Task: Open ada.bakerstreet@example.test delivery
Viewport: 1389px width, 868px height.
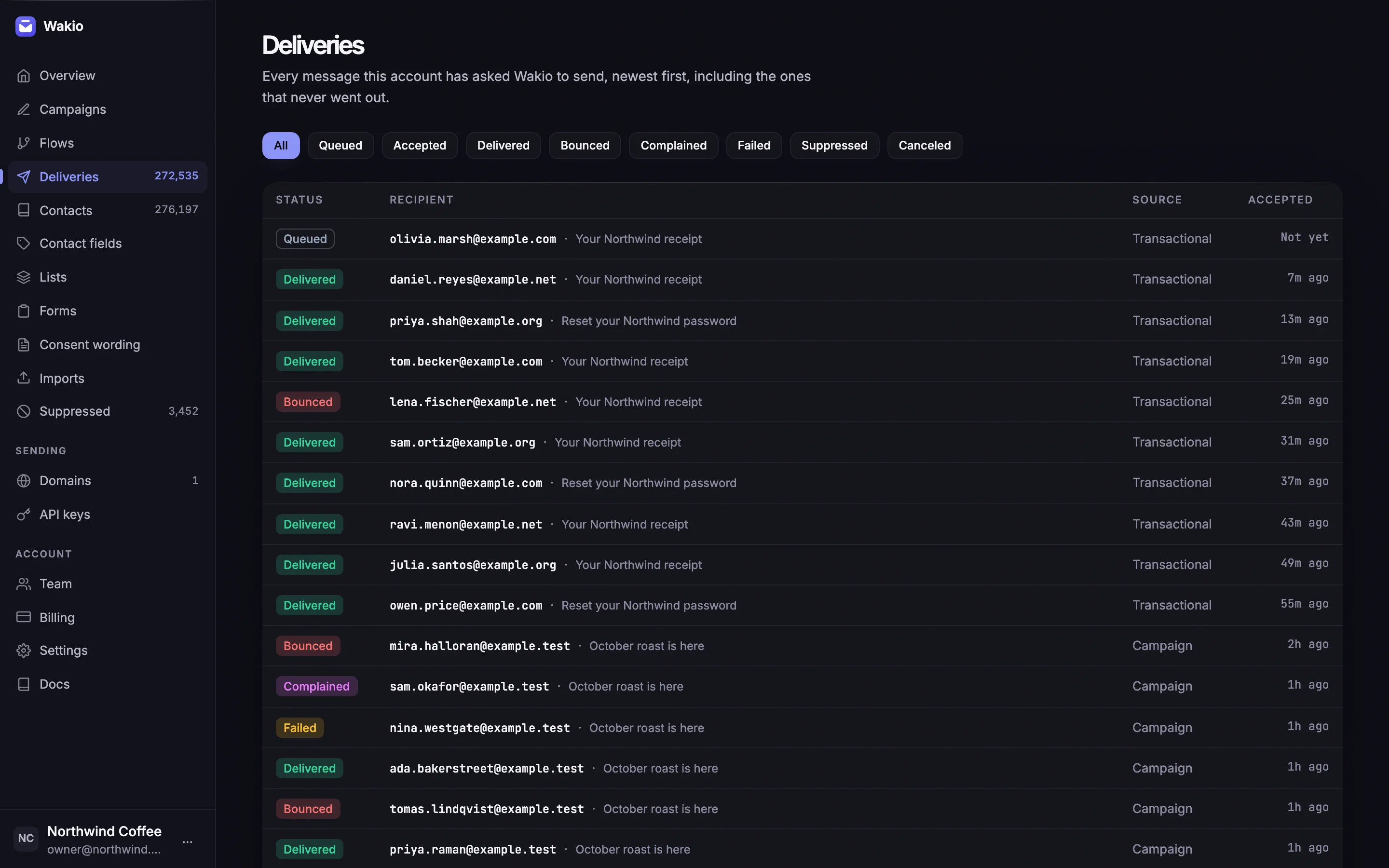Action: pyautogui.click(x=802, y=768)
